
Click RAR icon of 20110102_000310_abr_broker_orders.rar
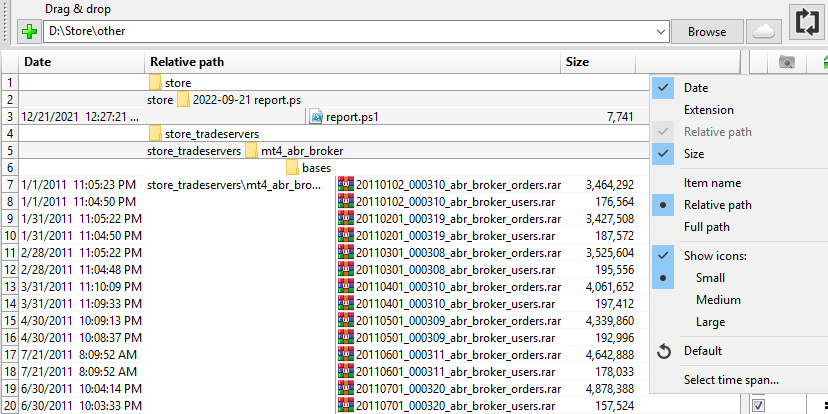click(346, 184)
